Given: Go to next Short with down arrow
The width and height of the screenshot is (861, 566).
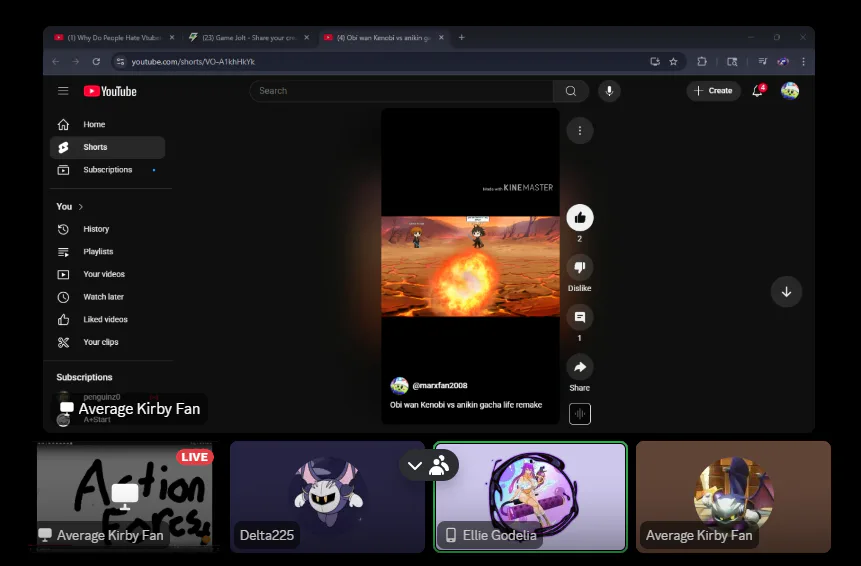Looking at the screenshot, I should coord(786,292).
